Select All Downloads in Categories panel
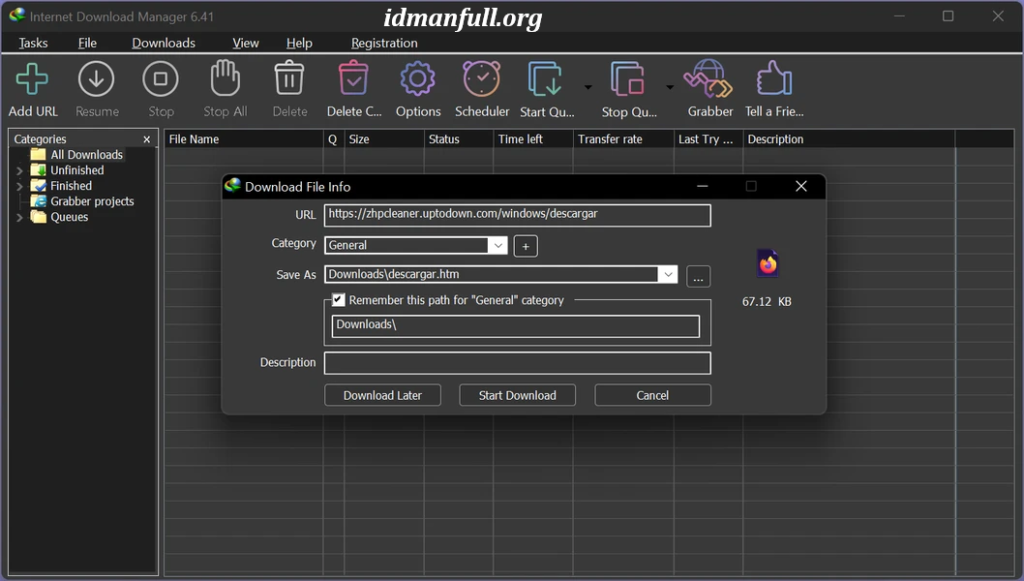1024x581 pixels. pyautogui.click(x=86, y=155)
